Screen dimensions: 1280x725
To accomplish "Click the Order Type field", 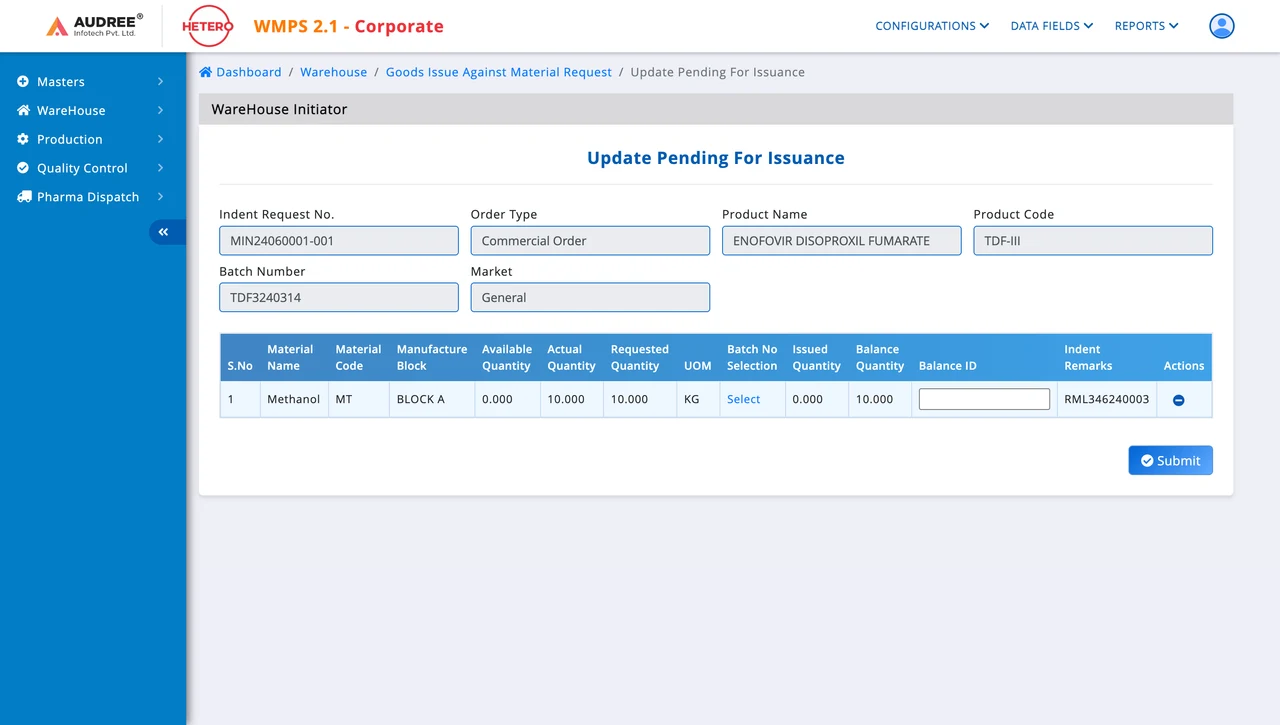I will 590,240.
